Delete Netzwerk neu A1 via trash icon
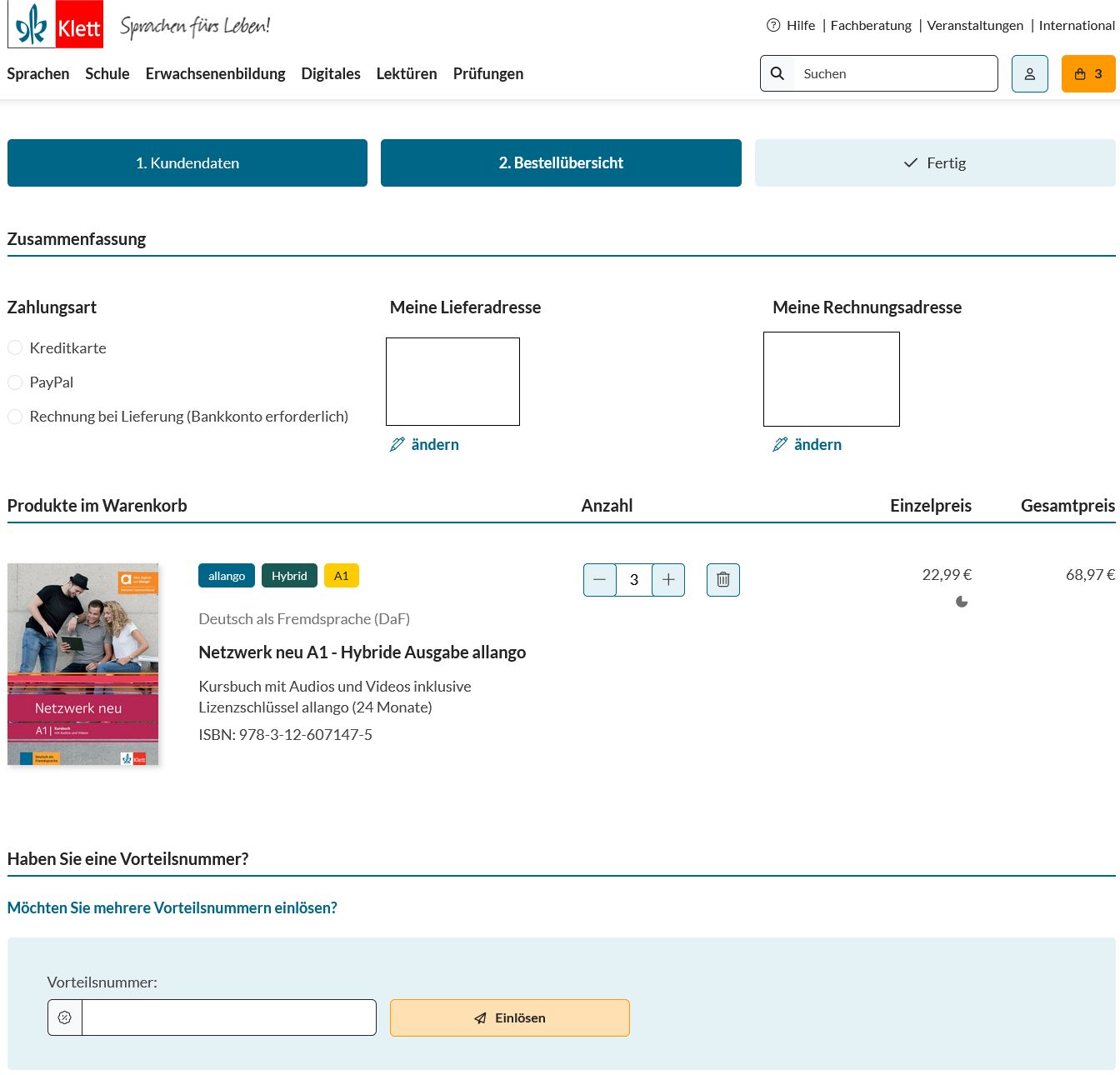 (x=722, y=579)
